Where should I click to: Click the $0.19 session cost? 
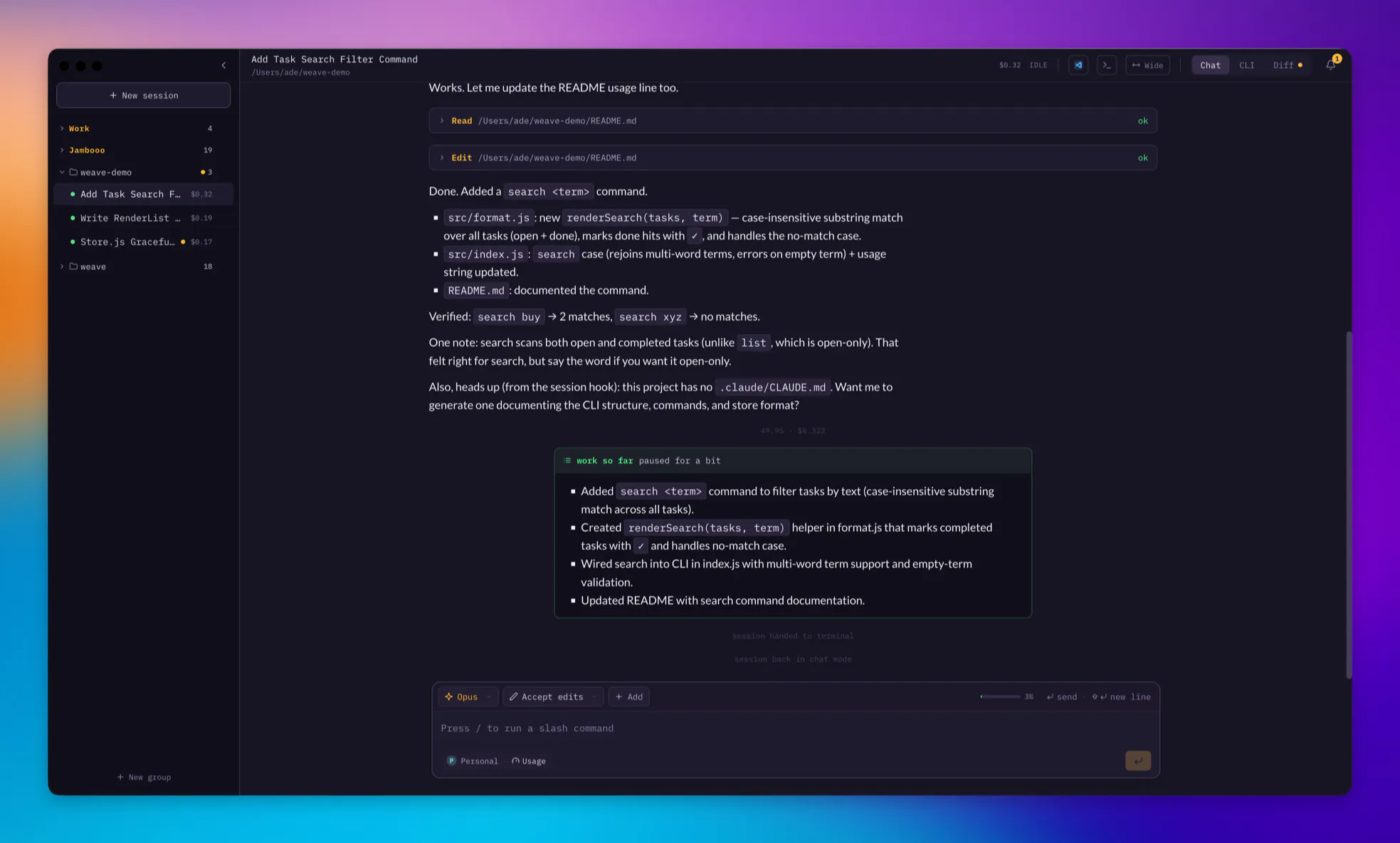pyautogui.click(x=201, y=218)
